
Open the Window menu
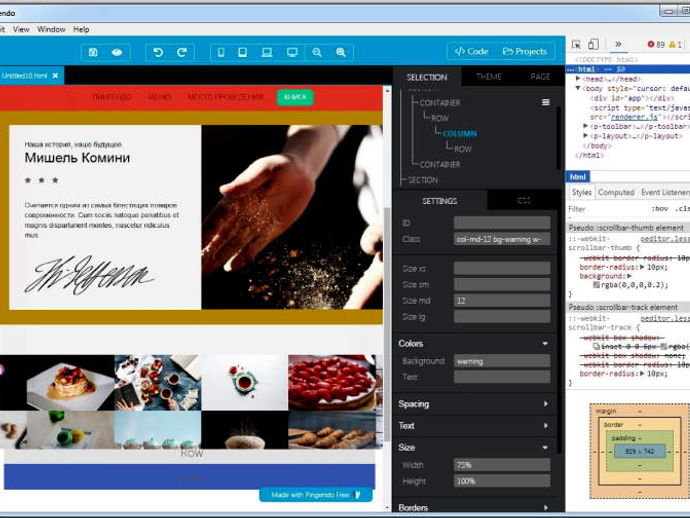(x=51, y=29)
